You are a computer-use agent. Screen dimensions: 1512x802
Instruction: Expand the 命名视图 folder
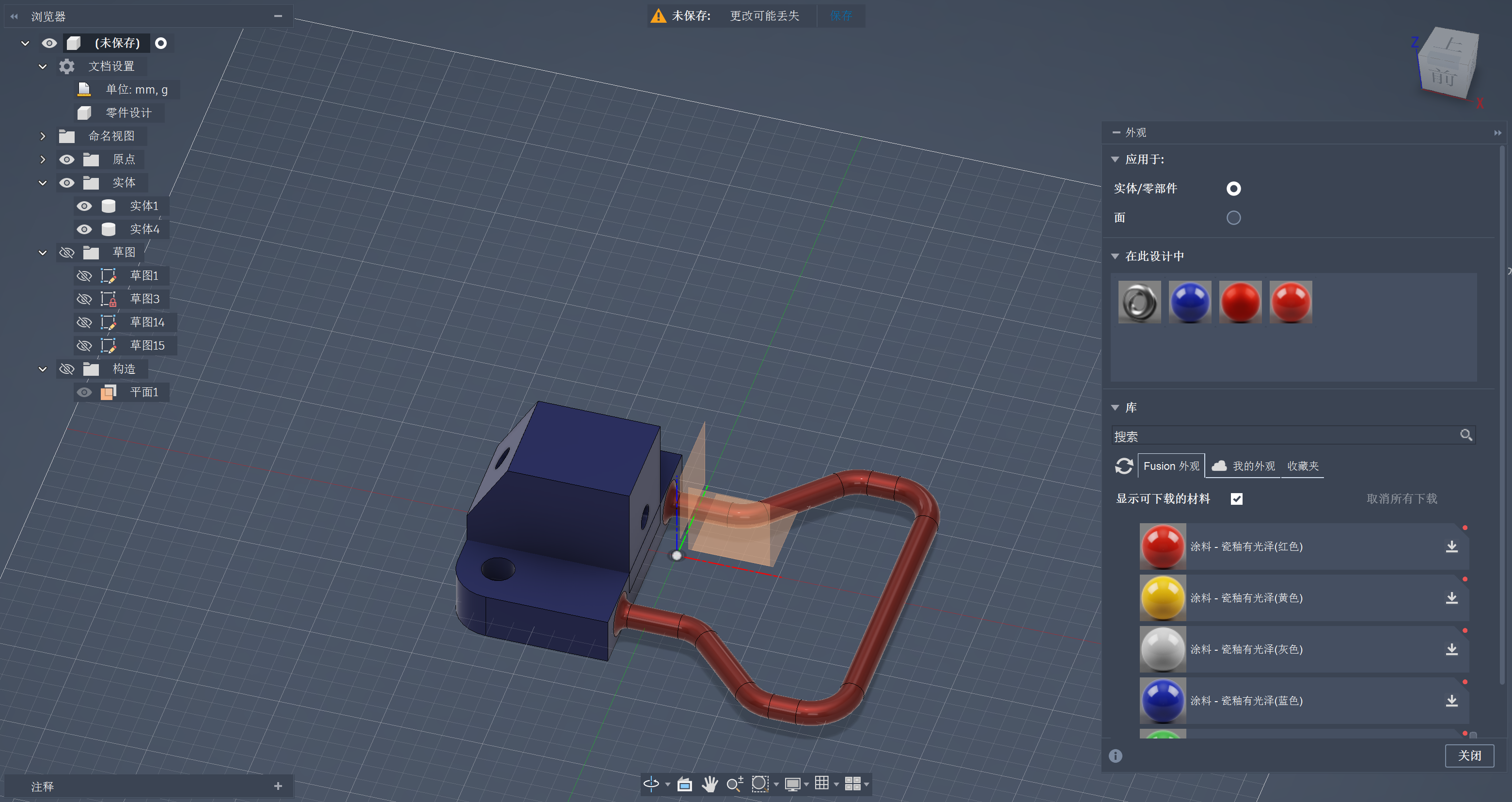pyautogui.click(x=42, y=136)
